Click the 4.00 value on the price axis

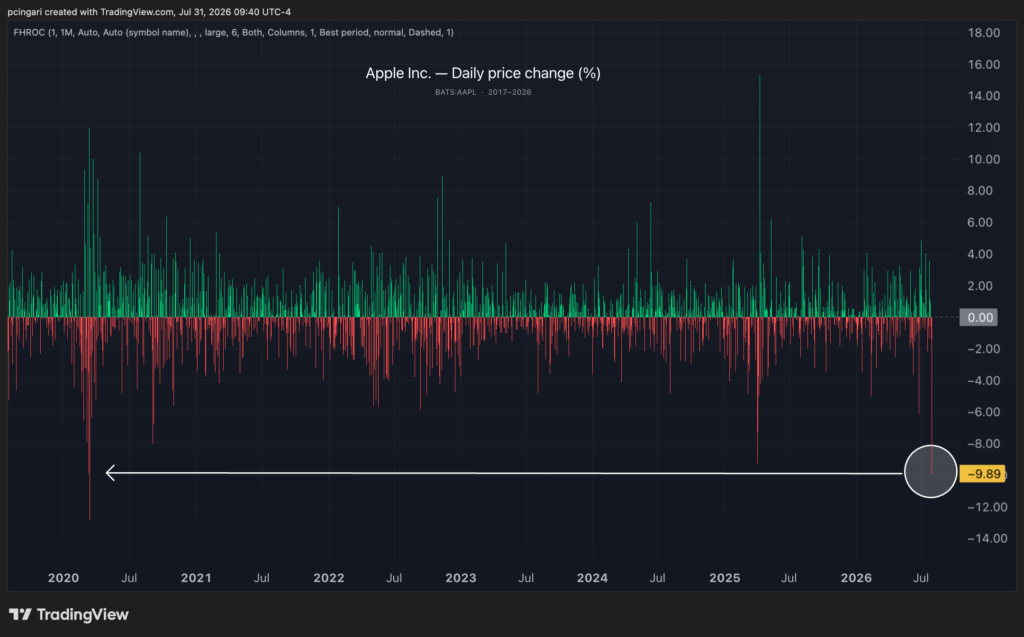pos(980,254)
